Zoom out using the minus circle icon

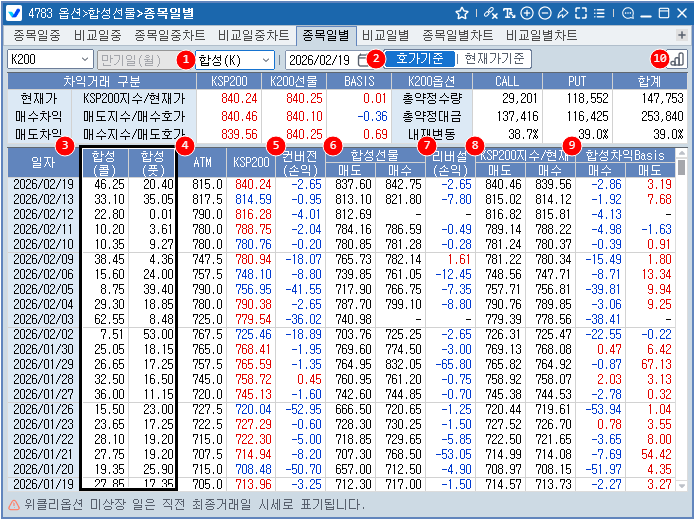[544, 13]
